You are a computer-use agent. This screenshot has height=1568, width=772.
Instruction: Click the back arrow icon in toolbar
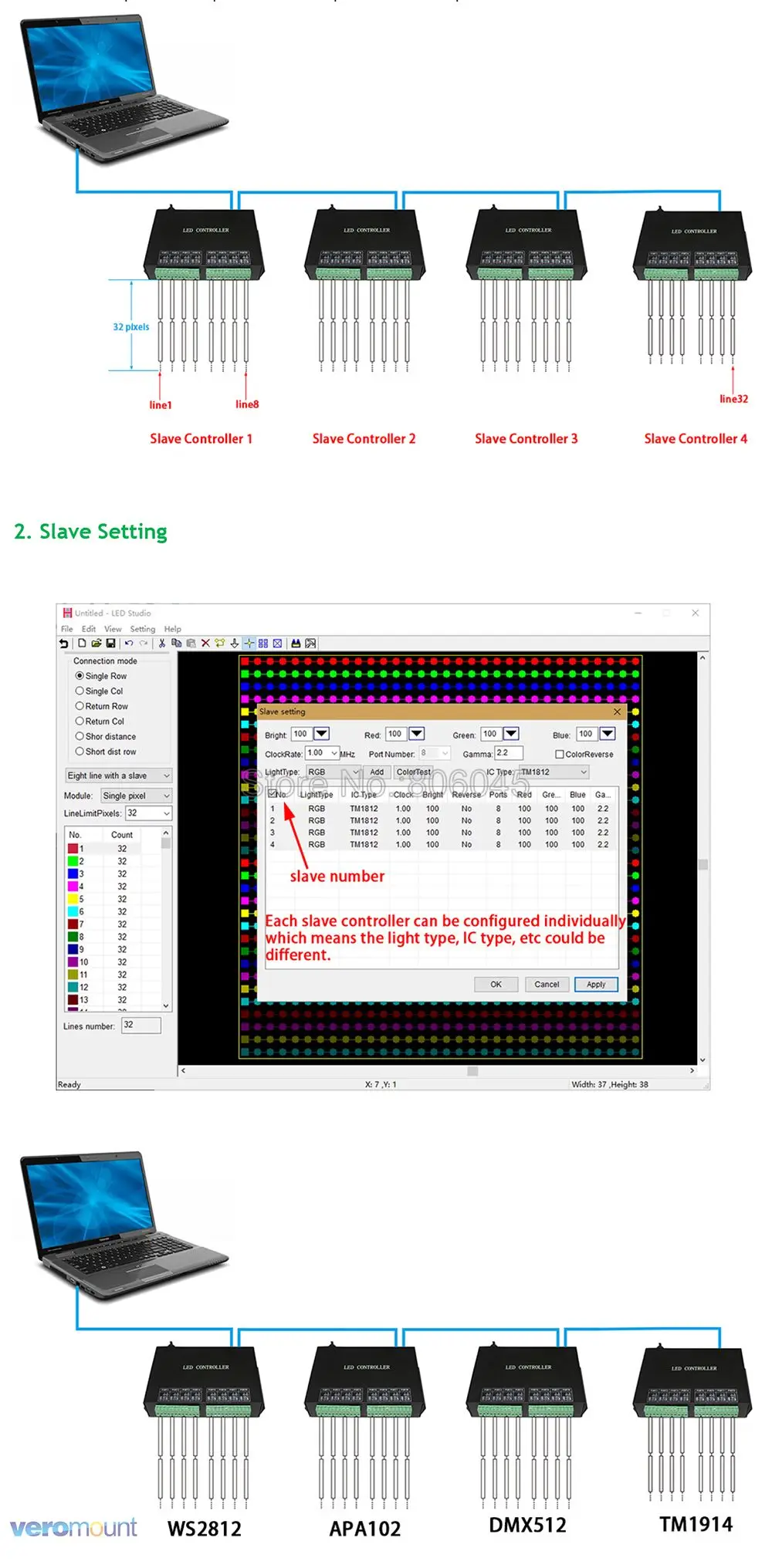pos(63,643)
